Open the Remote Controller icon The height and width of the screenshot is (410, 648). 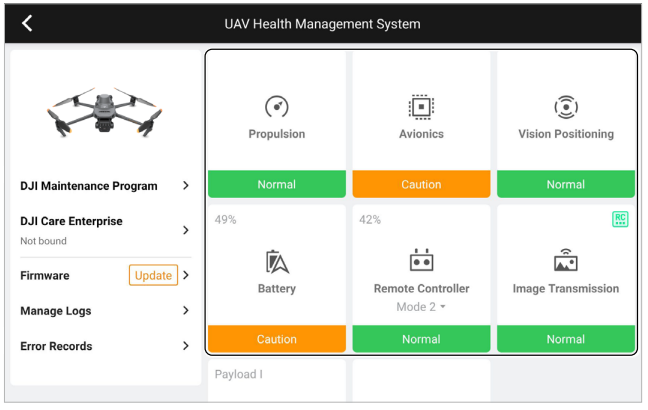coord(421,260)
